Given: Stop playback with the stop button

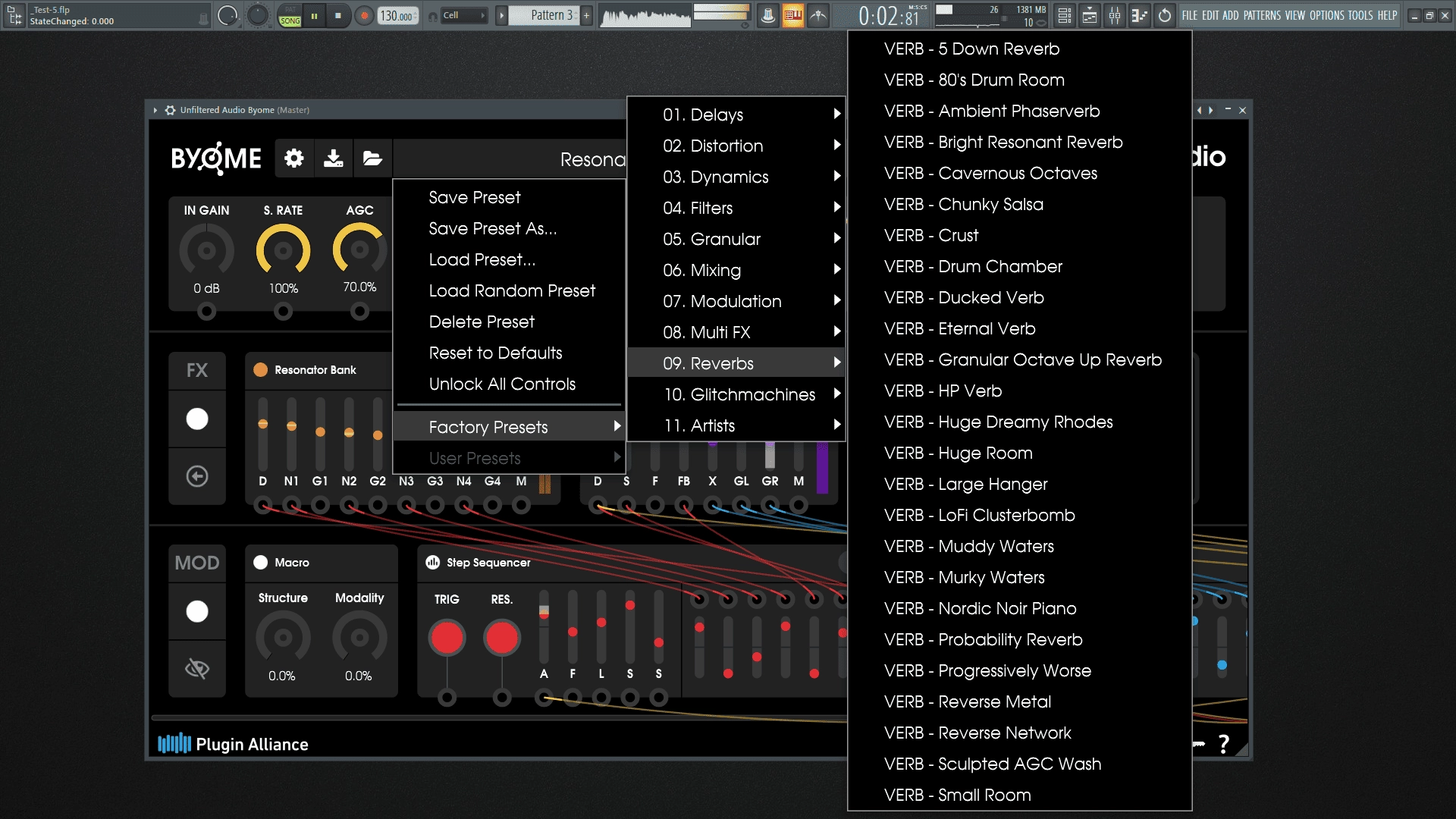Looking at the screenshot, I should click(x=338, y=15).
